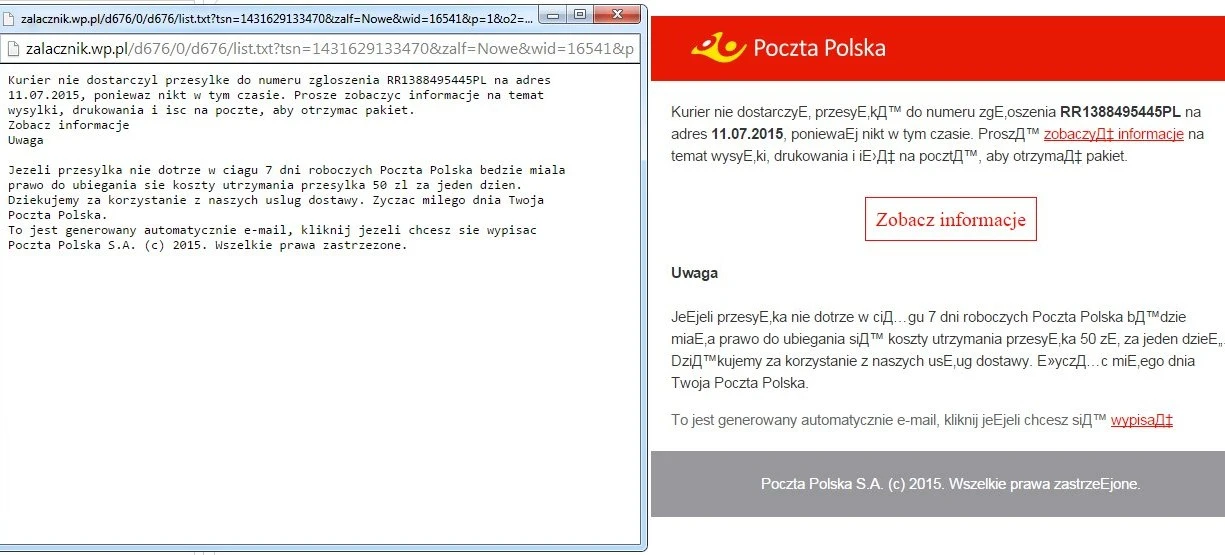Minimize the zalacznik.wp.pl popup window
1225x555 pixels.
(554, 14)
